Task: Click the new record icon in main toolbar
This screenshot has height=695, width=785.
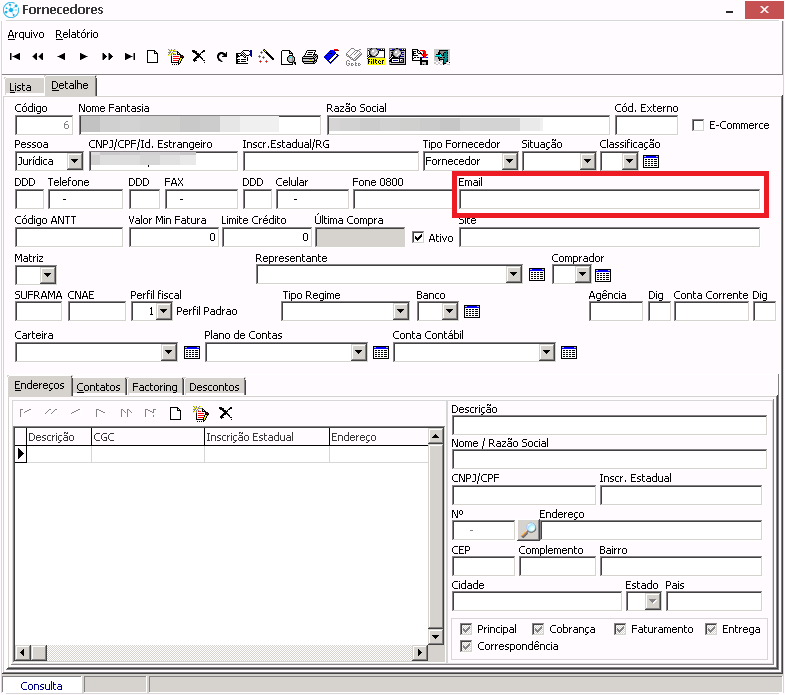Action: click(153, 57)
